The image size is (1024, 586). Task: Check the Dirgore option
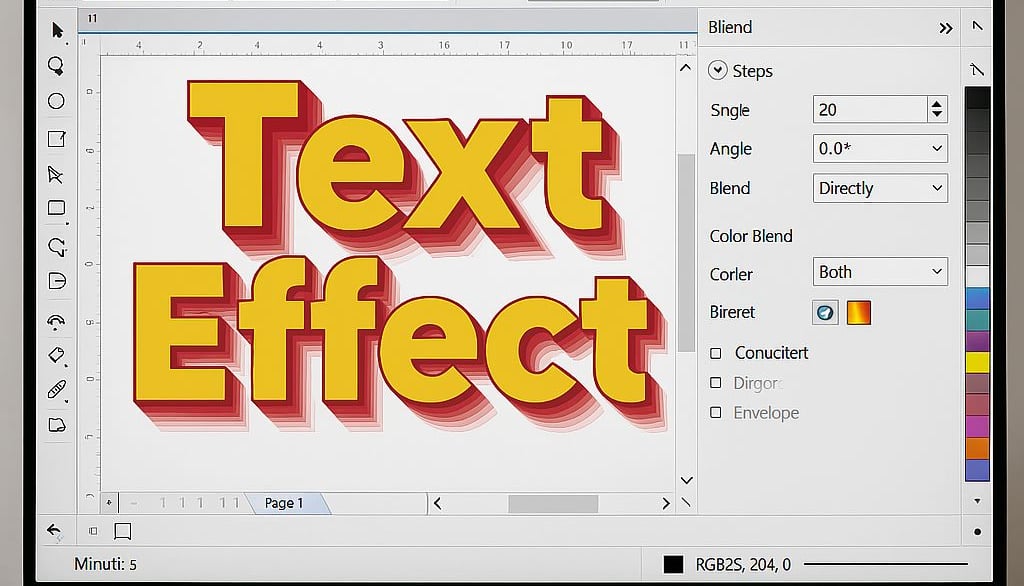[716, 382]
